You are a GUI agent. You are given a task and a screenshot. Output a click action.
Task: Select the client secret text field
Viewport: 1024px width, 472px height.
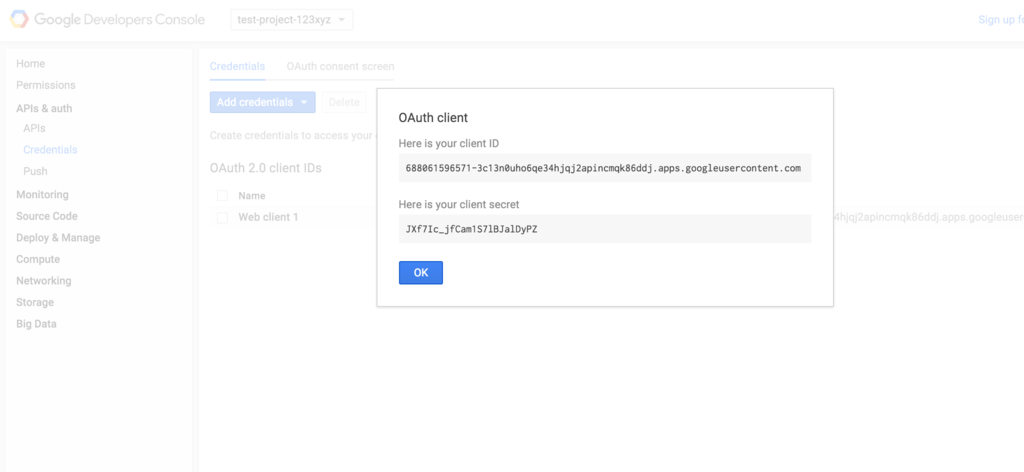(x=604, y=229)
